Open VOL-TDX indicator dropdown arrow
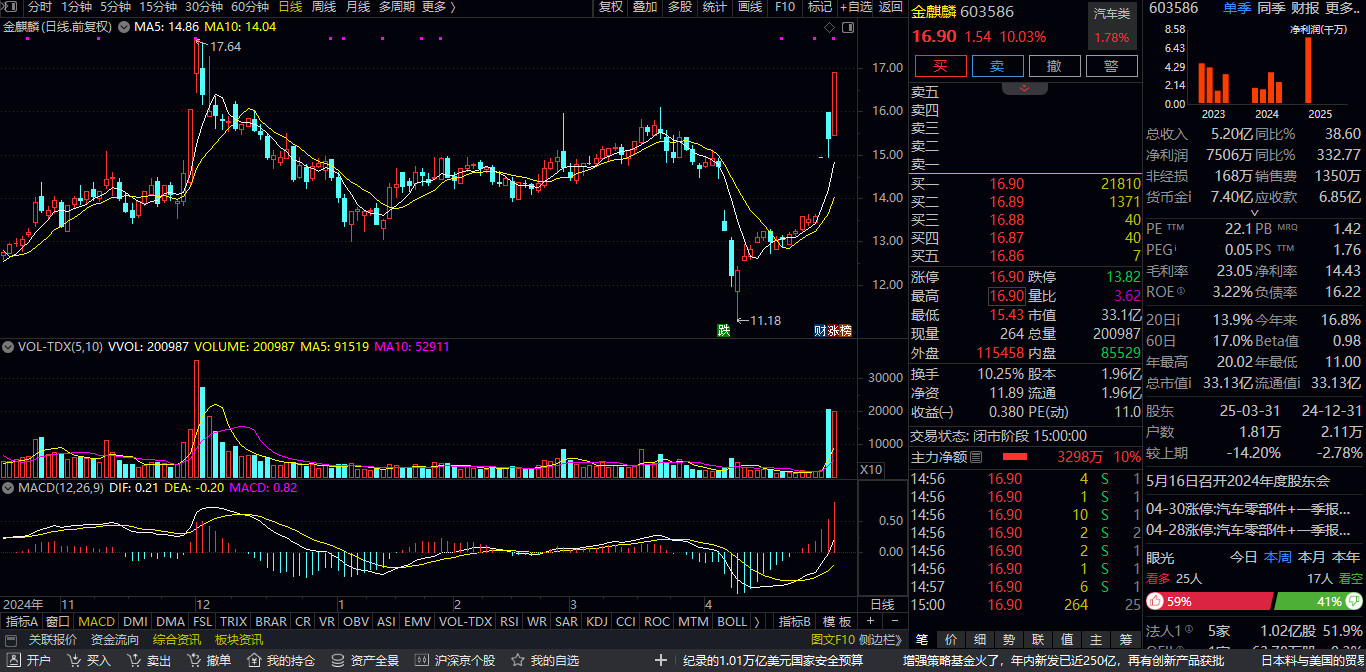Image resolution: width=1366 pixels, height=672 pixels. (9, 347)
